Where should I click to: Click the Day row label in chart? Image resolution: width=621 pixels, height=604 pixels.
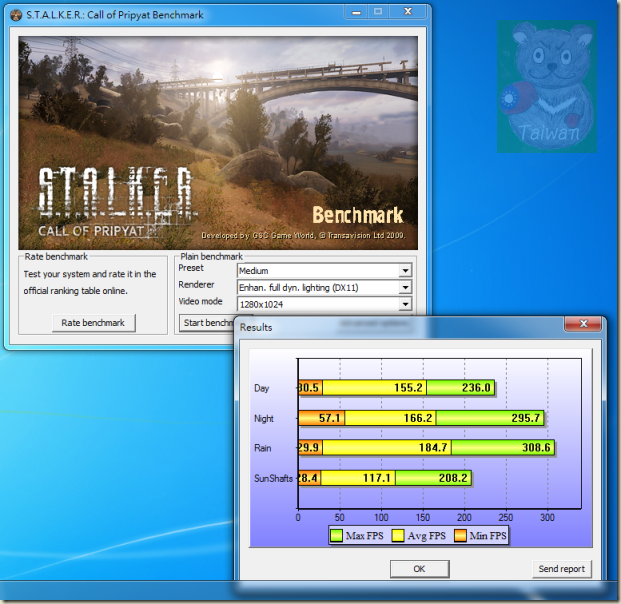261,389
